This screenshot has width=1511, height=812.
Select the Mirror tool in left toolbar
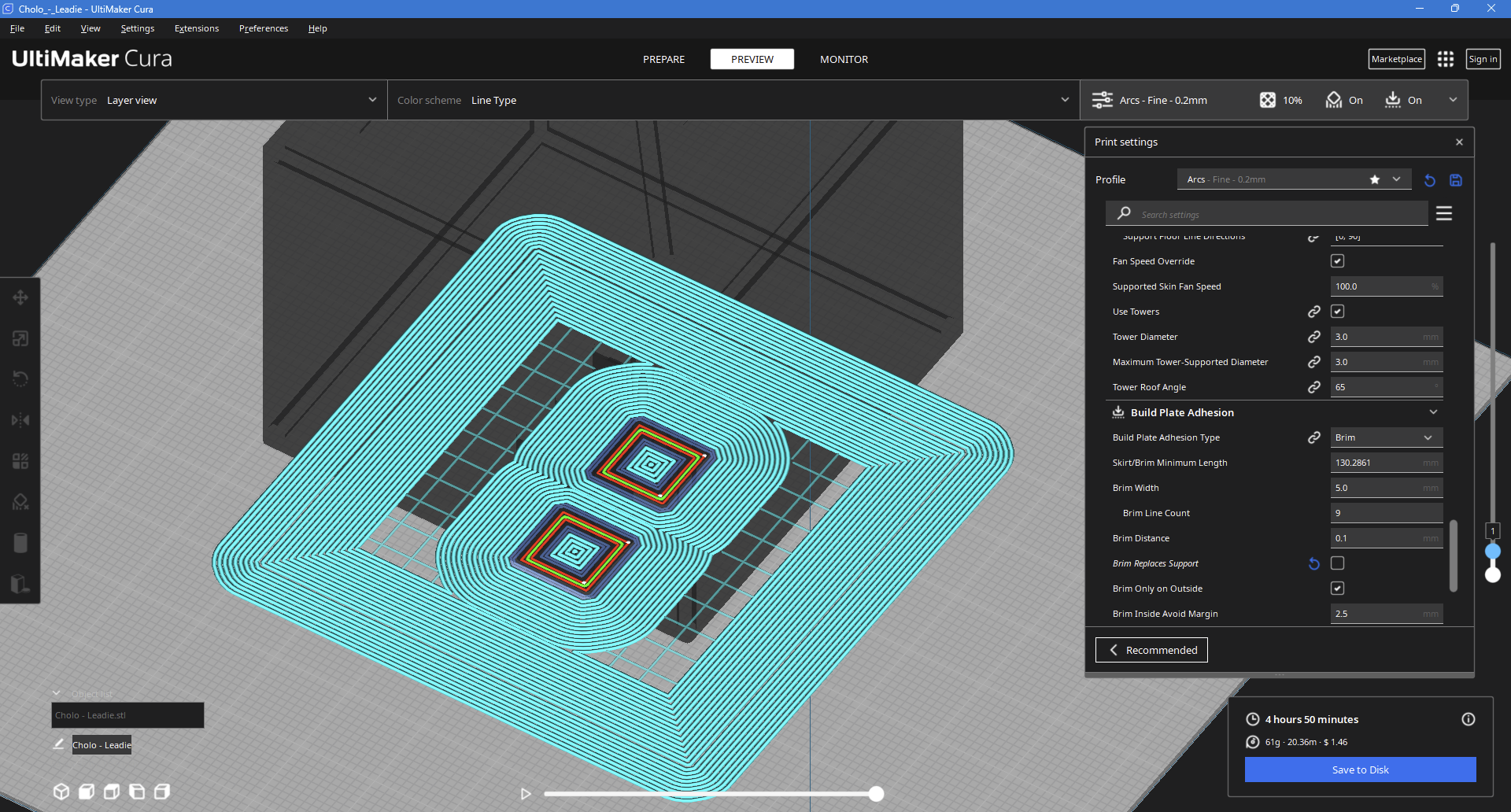coord(20,420)
